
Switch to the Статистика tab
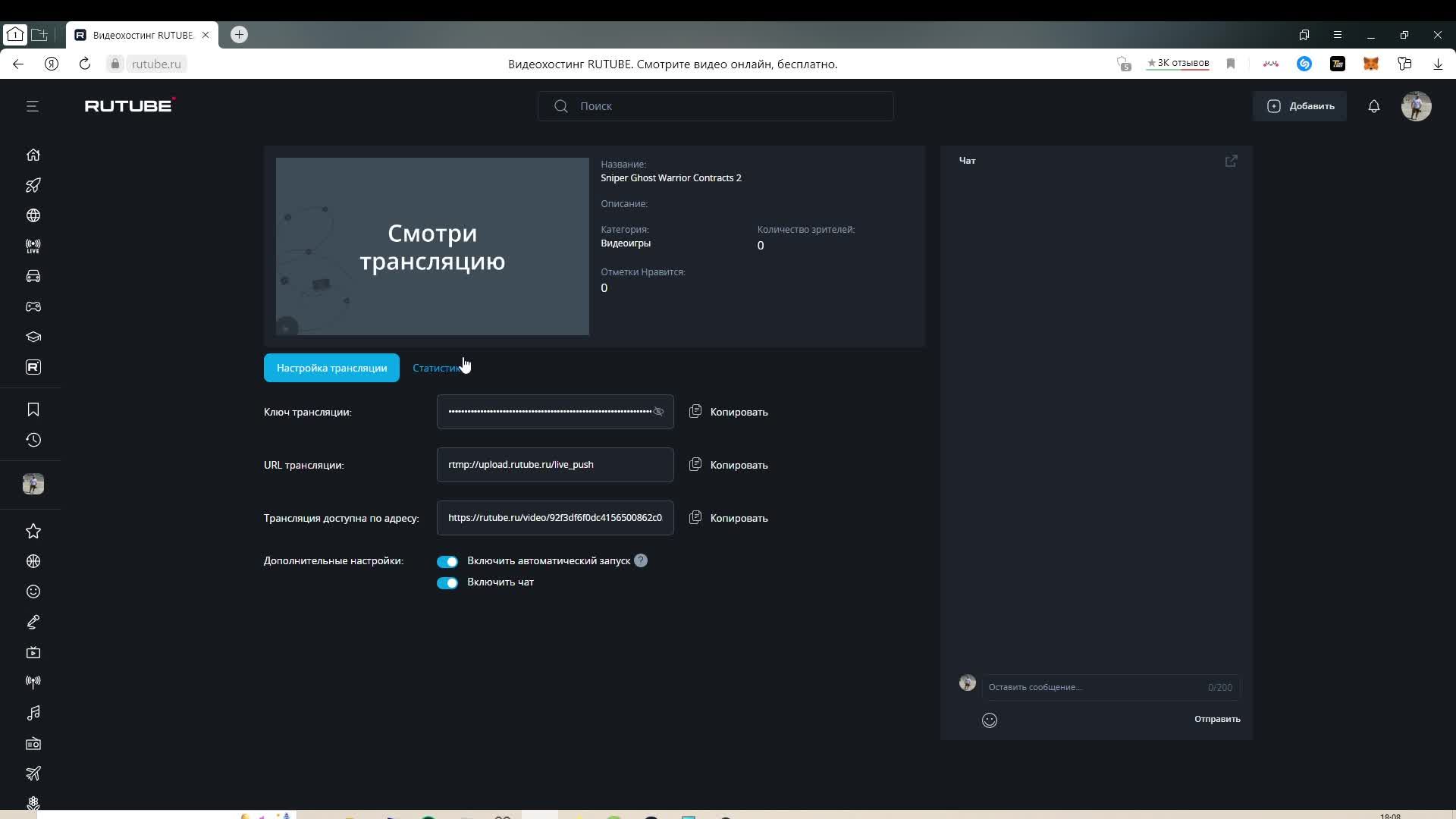(x=436, y=368)
